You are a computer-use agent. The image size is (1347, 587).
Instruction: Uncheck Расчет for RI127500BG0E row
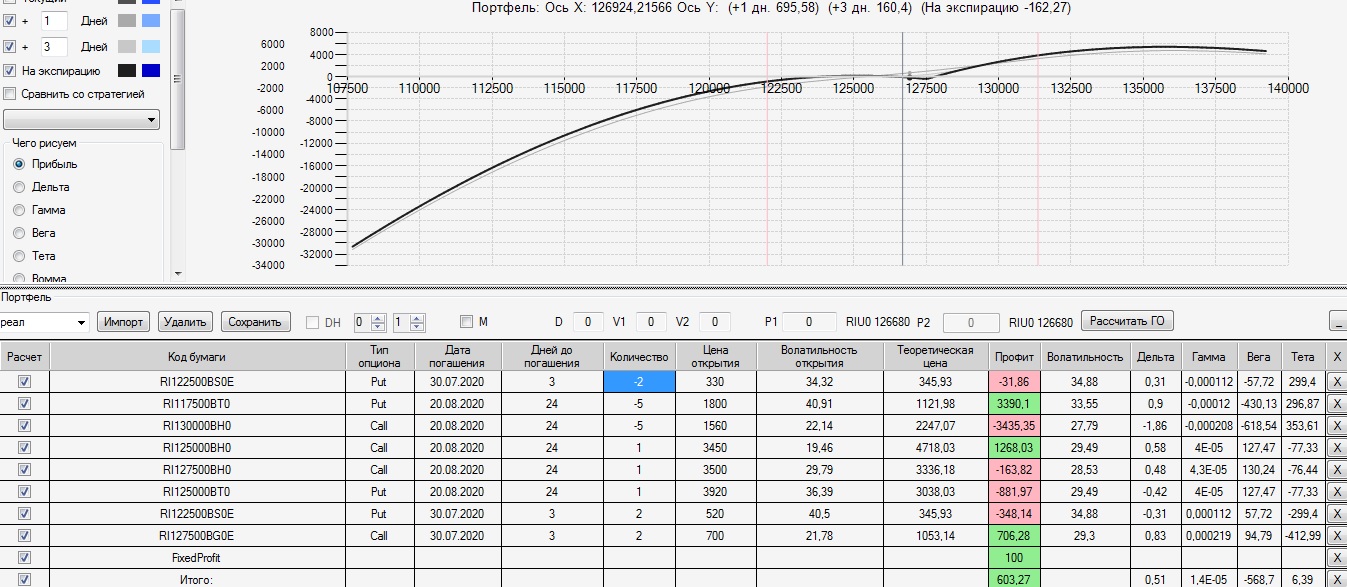[x=25, y=536]
